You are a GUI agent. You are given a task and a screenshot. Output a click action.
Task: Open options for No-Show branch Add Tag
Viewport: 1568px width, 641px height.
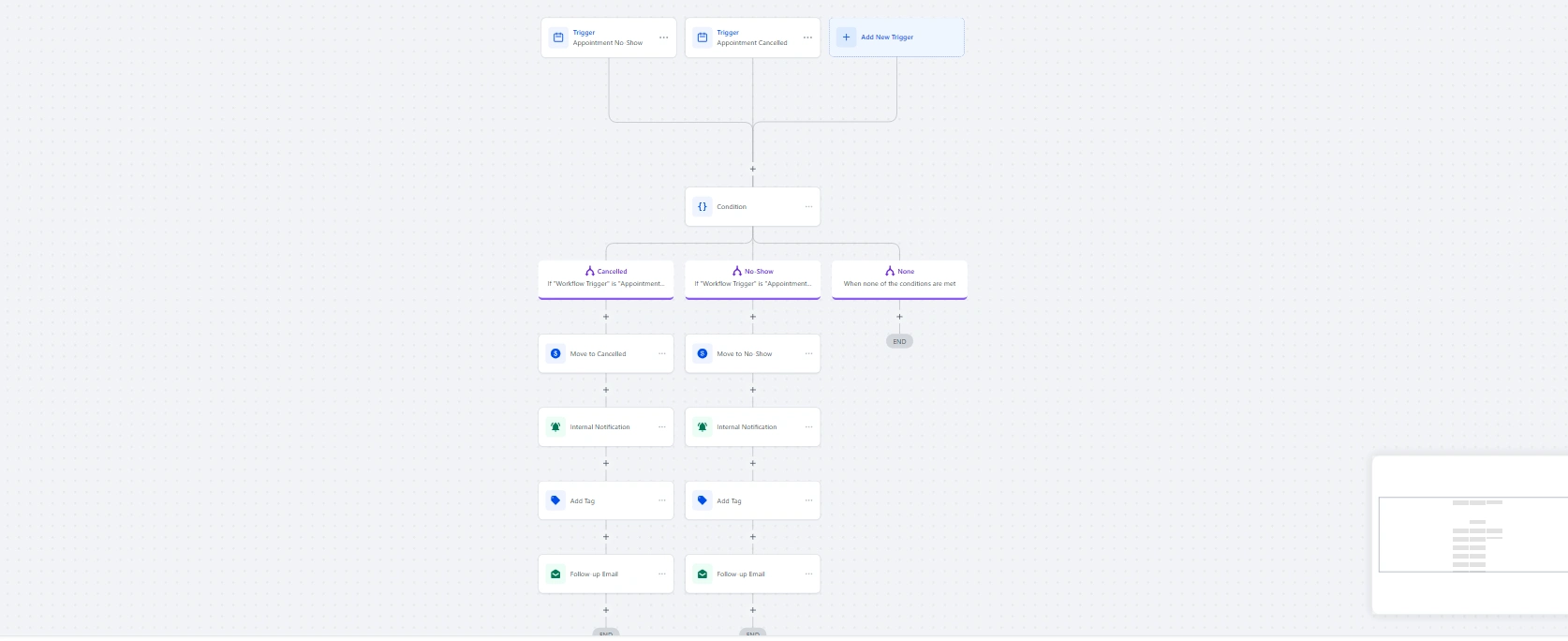point(808,500)
